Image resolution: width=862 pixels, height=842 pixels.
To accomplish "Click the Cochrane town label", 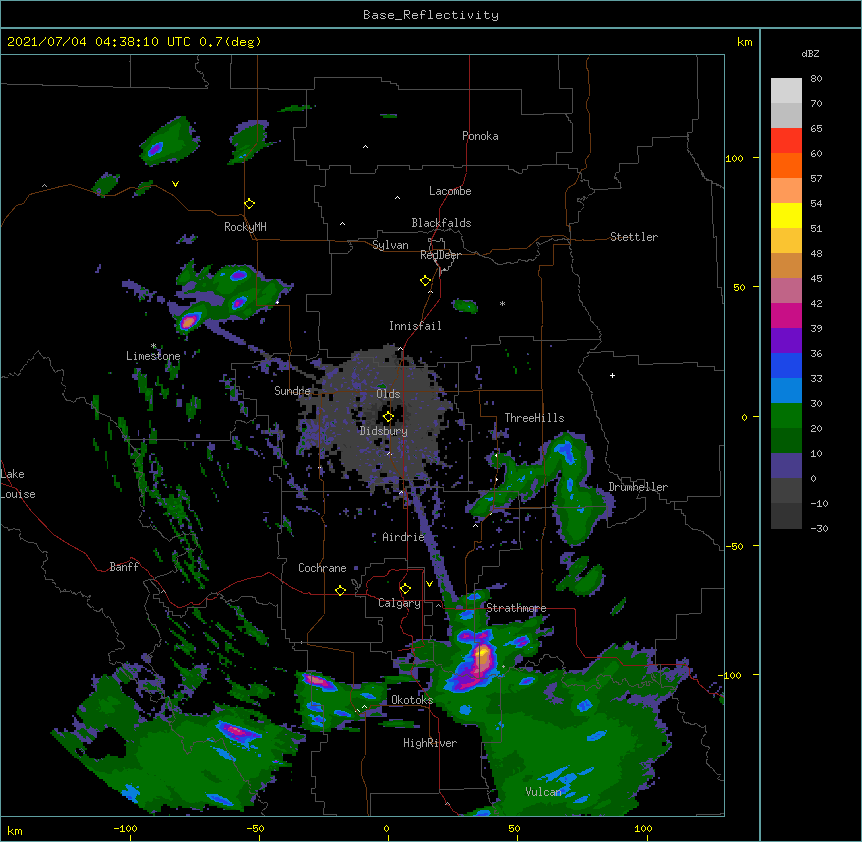I will [322, 568].
